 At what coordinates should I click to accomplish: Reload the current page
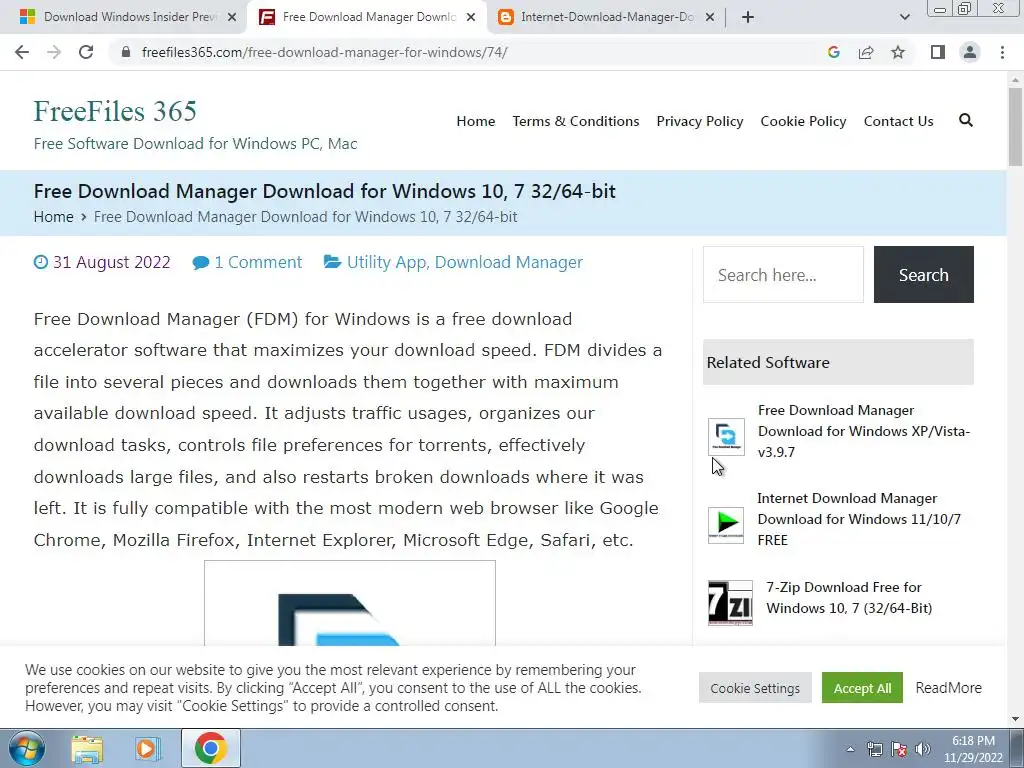[x=86, y=52]
